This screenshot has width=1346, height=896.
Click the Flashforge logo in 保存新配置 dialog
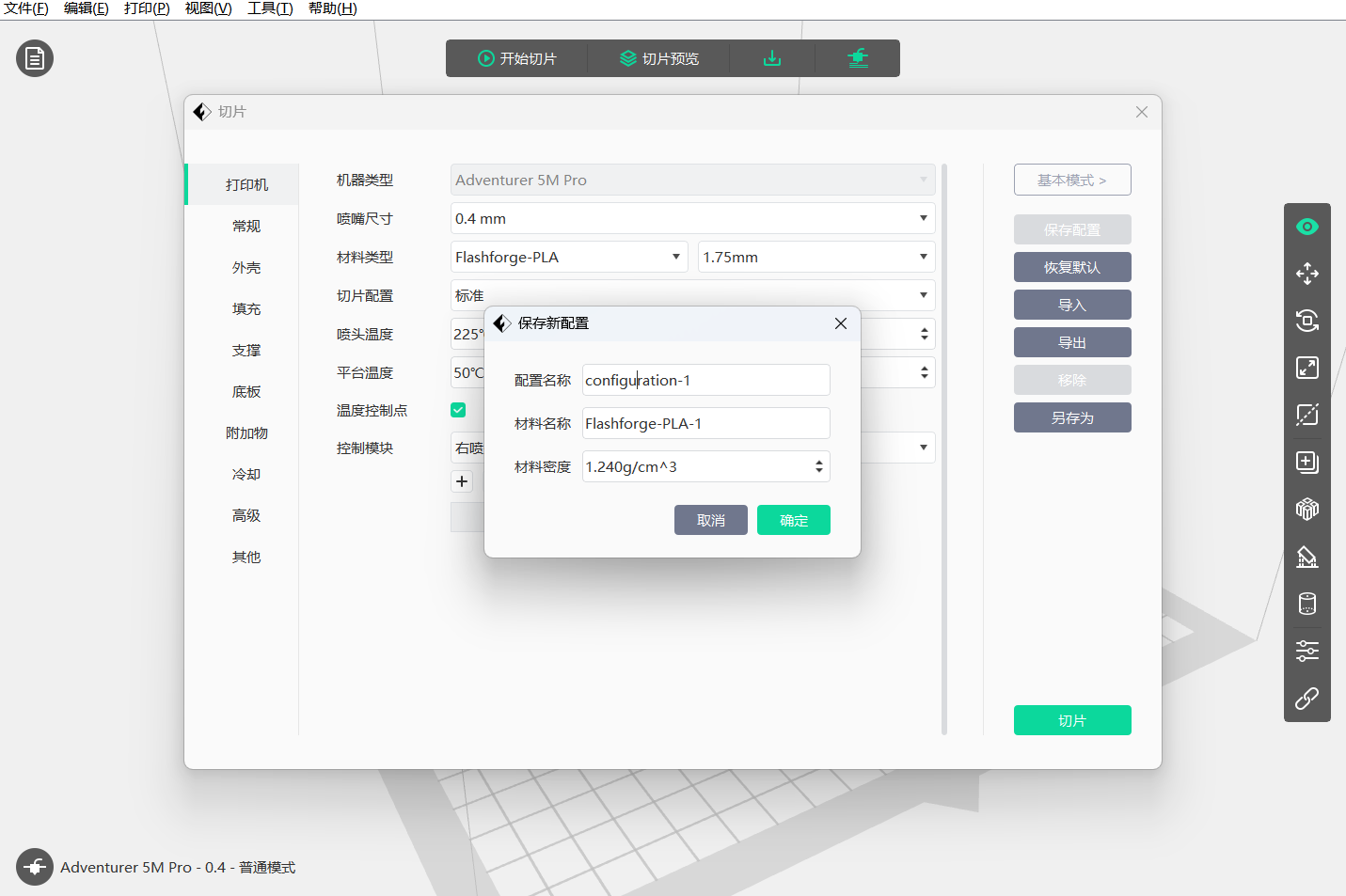502,323
